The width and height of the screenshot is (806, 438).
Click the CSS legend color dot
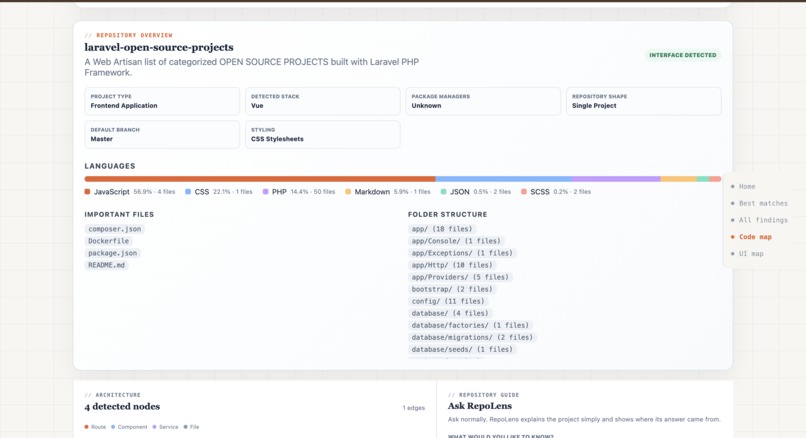pos(188,192)
